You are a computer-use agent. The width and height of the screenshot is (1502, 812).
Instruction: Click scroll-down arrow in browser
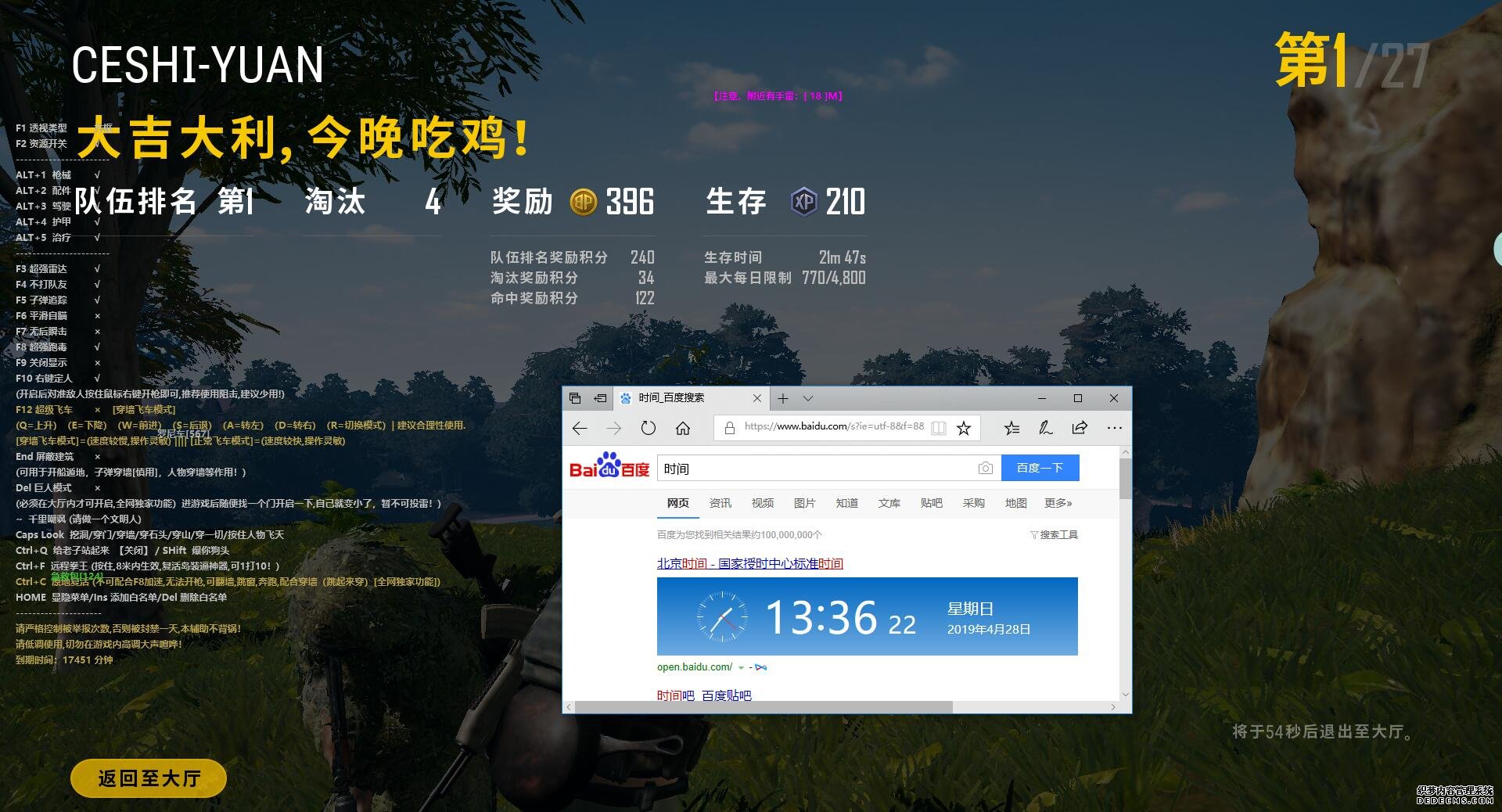point(1126,694)
